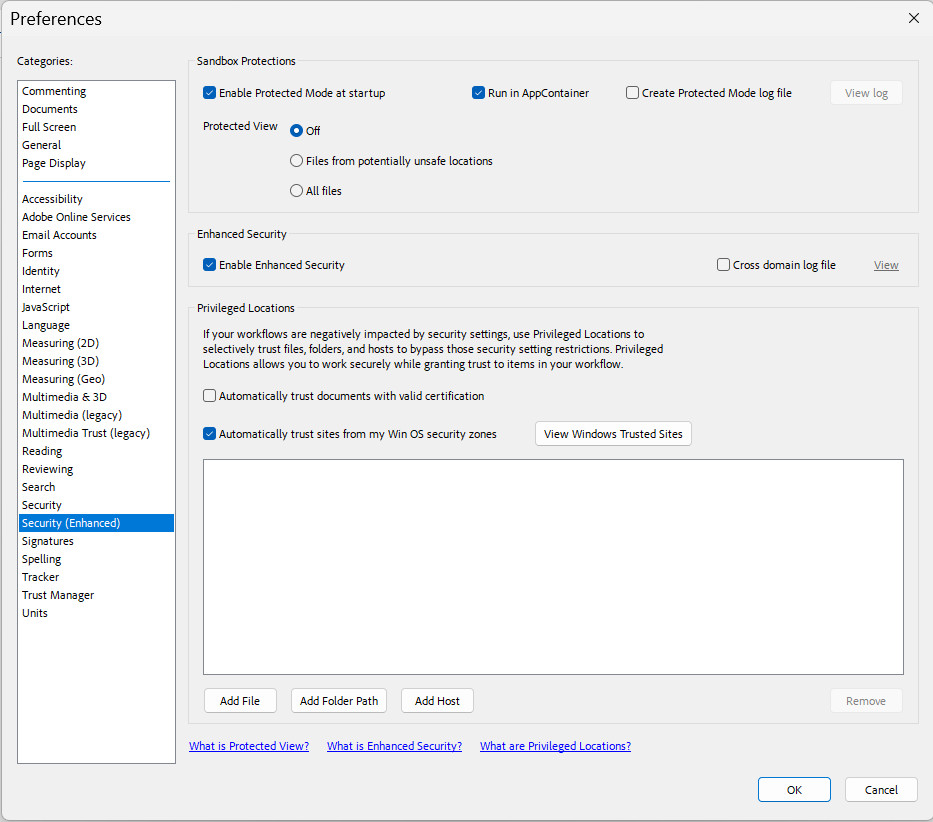This screenshot has height=822, width=933.
Task: Click the Add Host button
Action: pyautogui.click(x=437, y=701)
